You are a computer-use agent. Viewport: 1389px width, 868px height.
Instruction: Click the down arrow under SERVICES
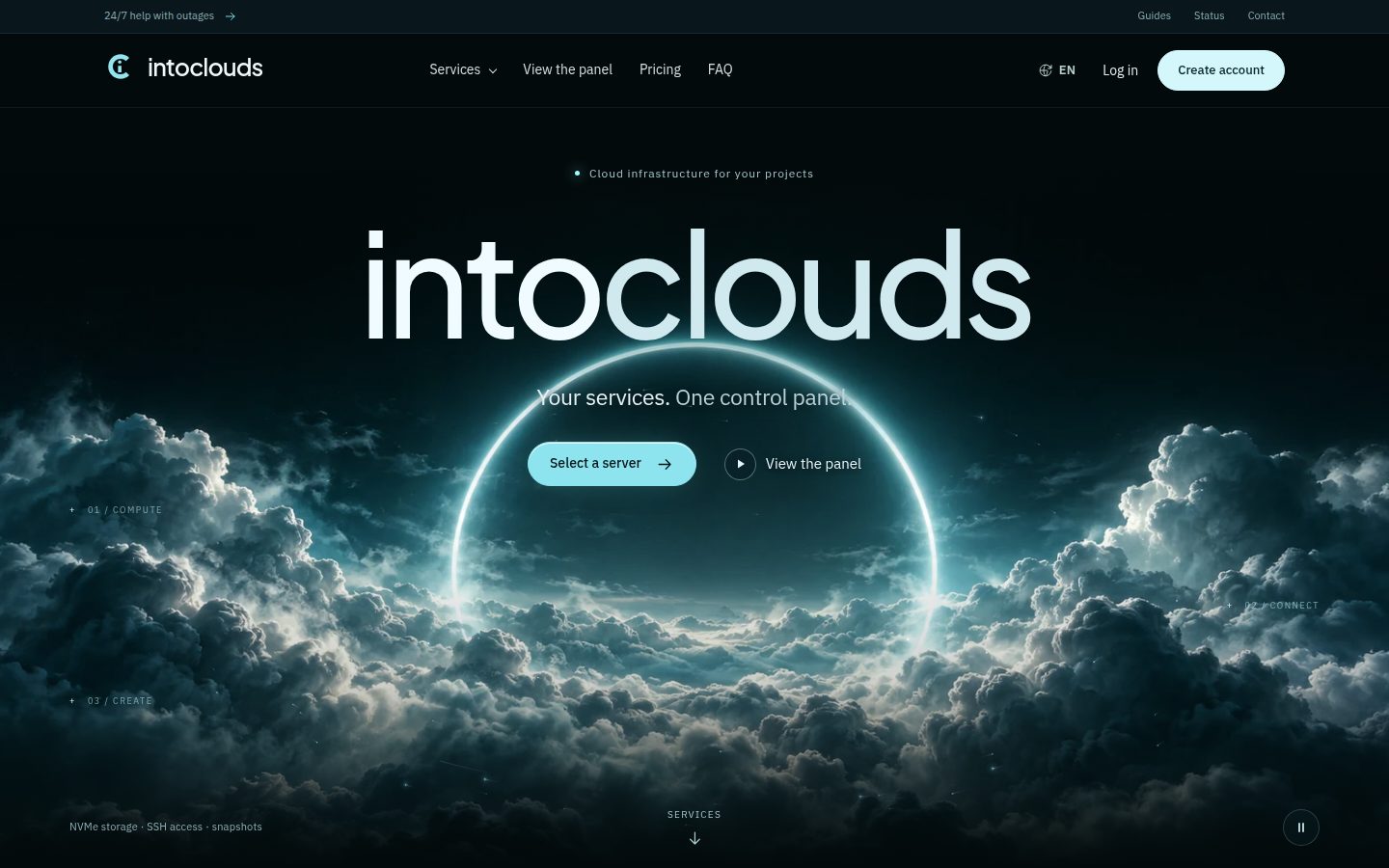tap(694, 838)
